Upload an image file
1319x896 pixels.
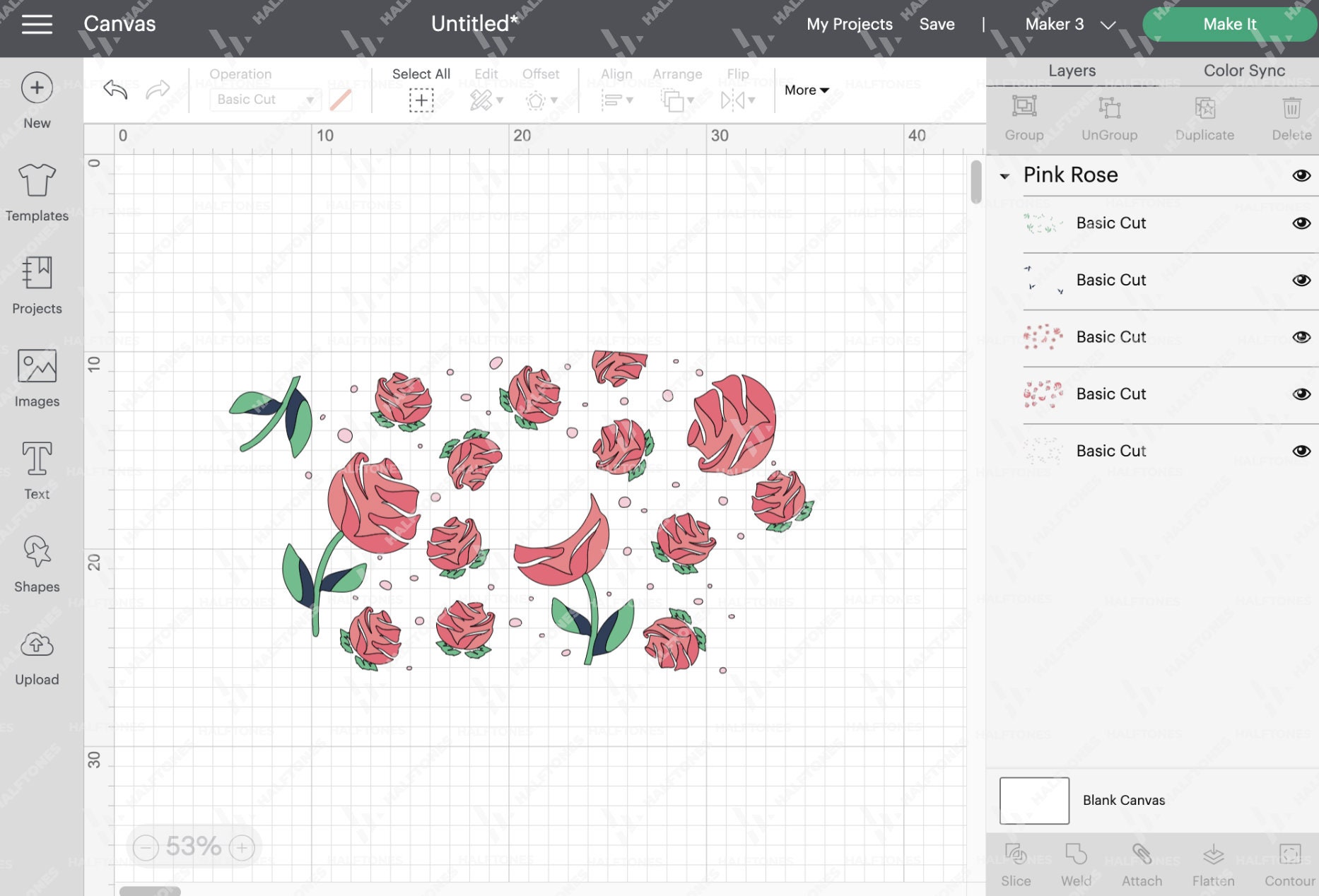click(37, 657)
